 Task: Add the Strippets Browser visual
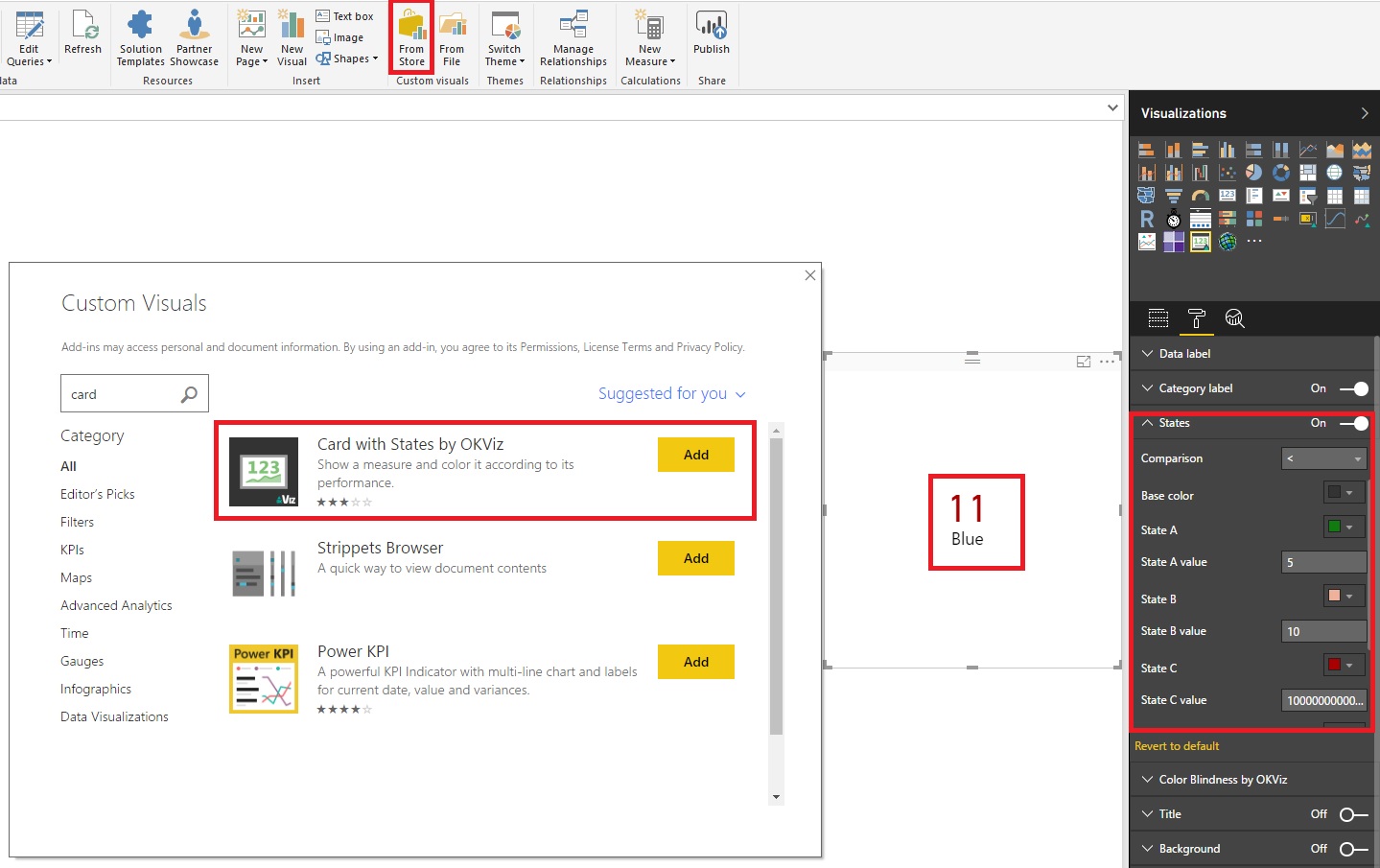coord(696,558)
